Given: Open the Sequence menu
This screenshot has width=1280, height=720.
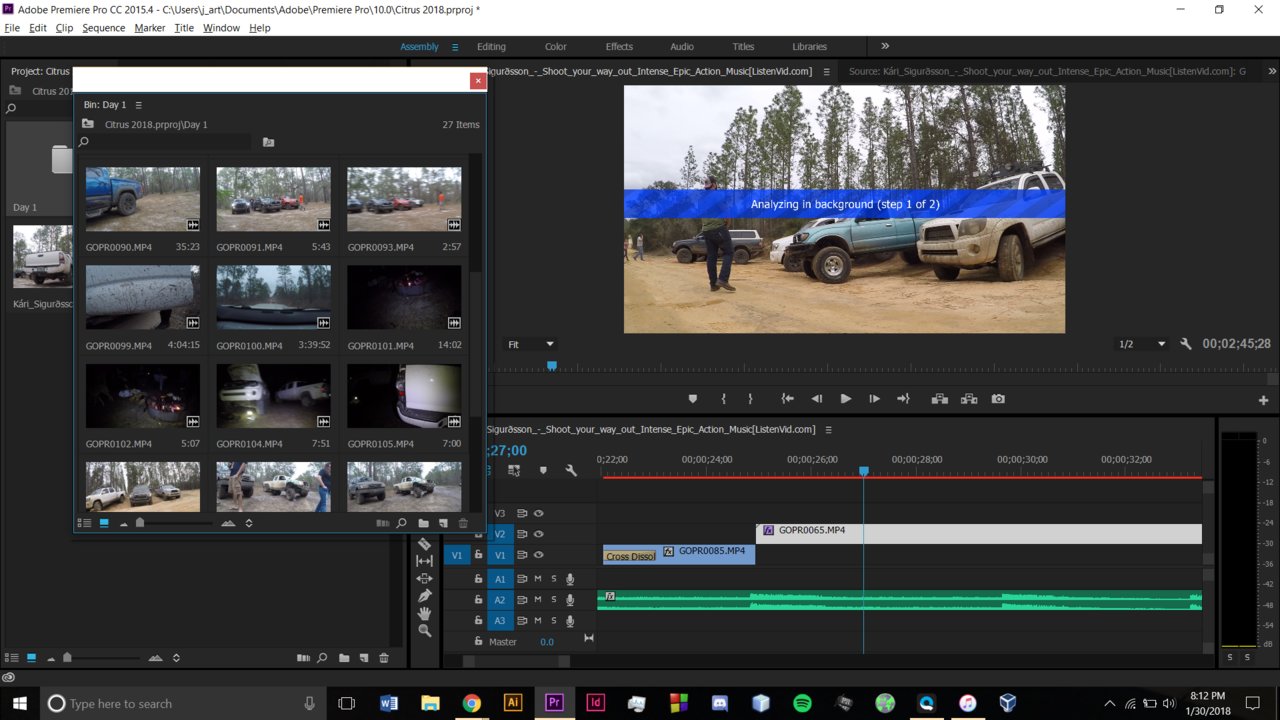Looking at the screenshot, I should pos(103,28).
